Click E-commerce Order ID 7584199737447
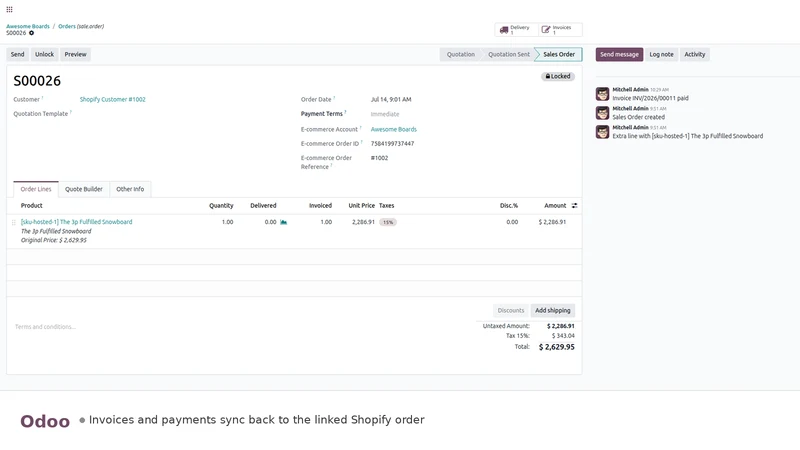This screenshot has height=450, width=800. 392,144
